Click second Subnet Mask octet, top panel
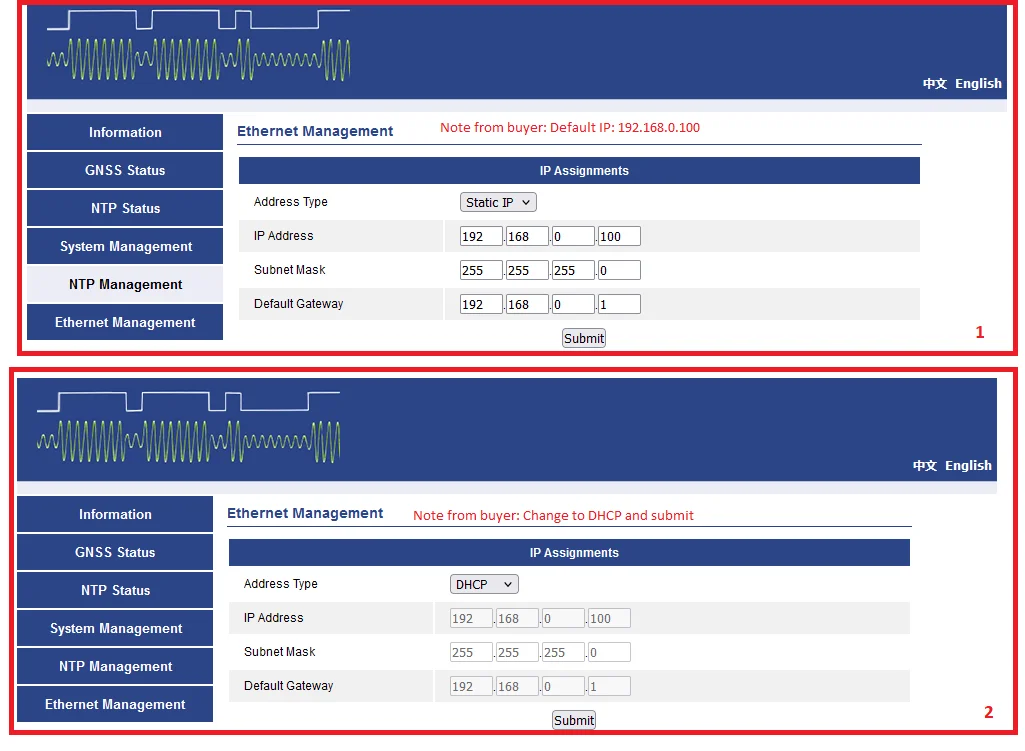The width and height of the screenshot is (1025, 751). point(527,271)
